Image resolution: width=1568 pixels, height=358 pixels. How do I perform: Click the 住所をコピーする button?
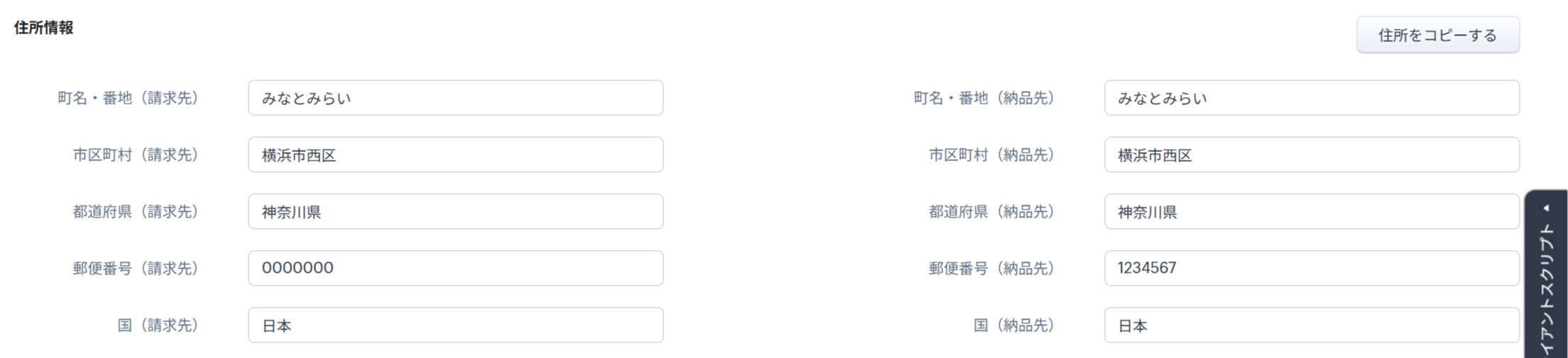pos(1437,35)
